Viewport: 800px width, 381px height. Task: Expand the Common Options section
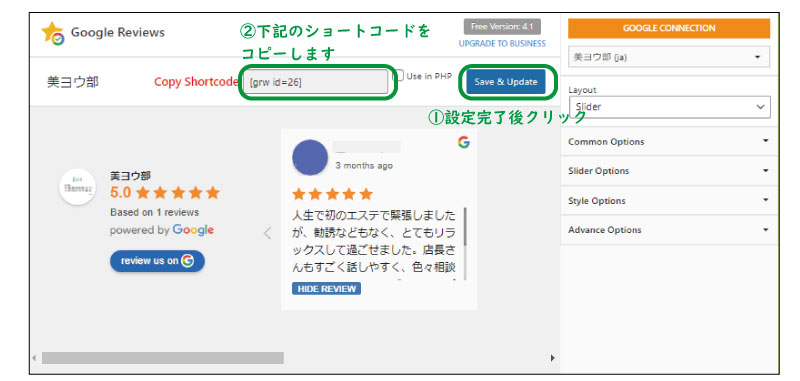[x=669, y=141]
